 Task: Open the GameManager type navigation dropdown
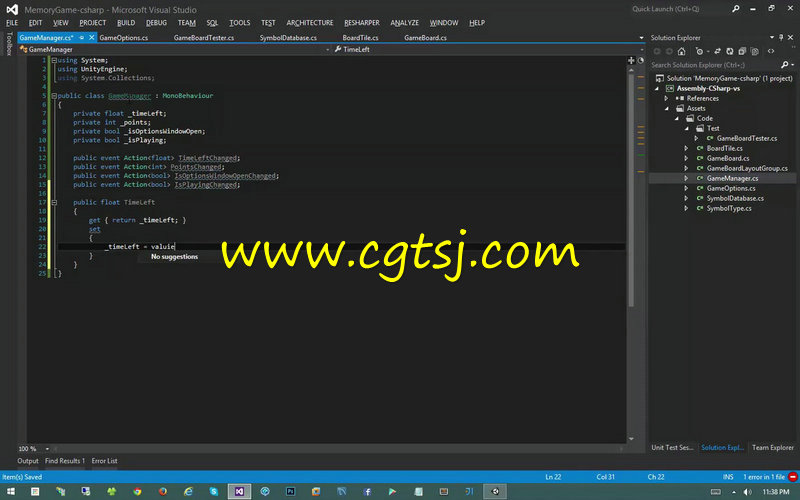[x=327, y=49]
